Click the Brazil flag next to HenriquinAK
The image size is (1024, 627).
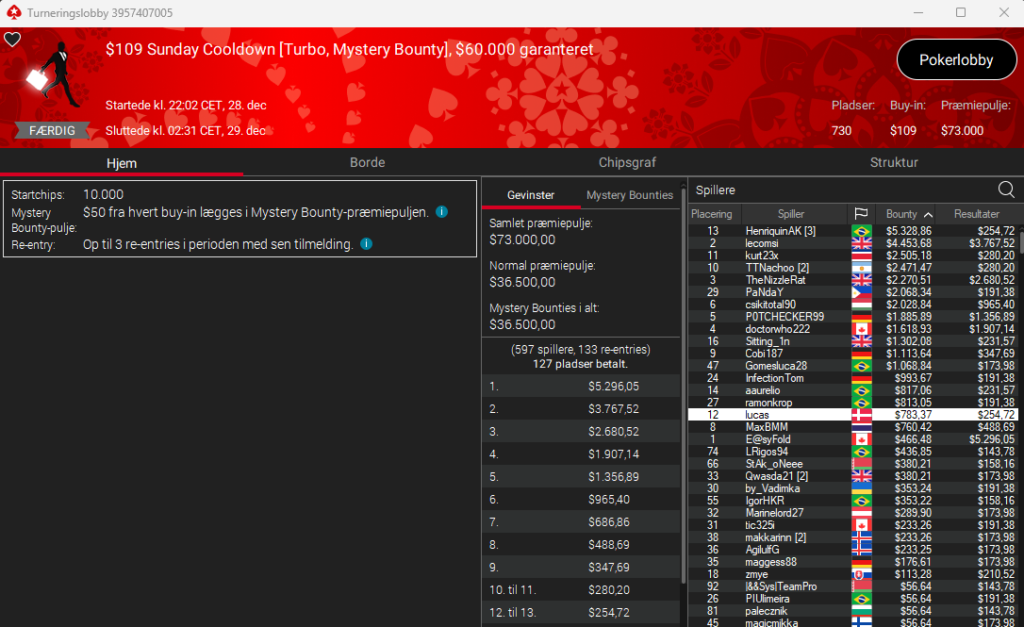860,231
